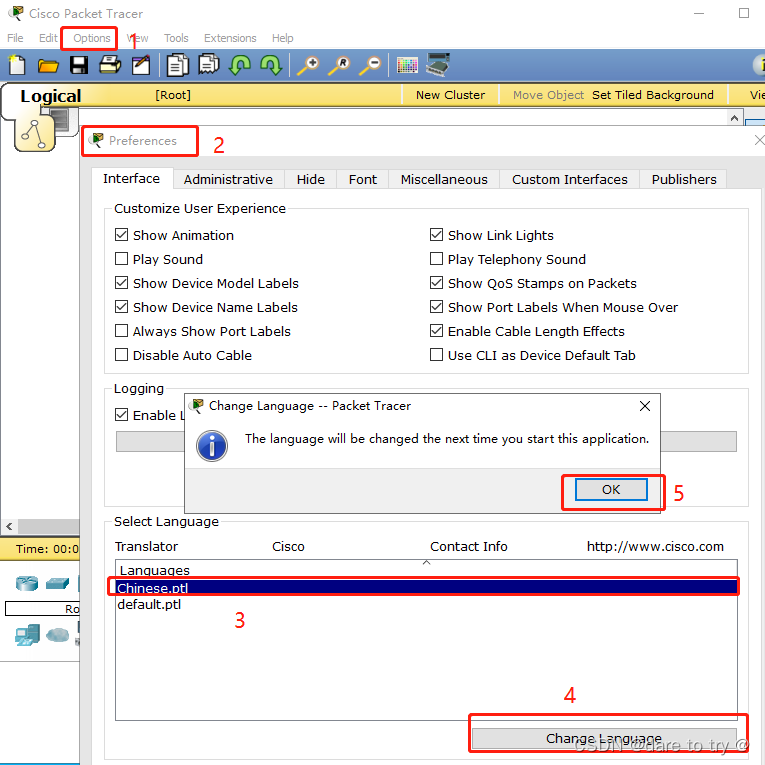Click the Undo green arrow icon
The width and height of the screenshot is (765, 765).
pyautogui.click(x=240, y=65)
